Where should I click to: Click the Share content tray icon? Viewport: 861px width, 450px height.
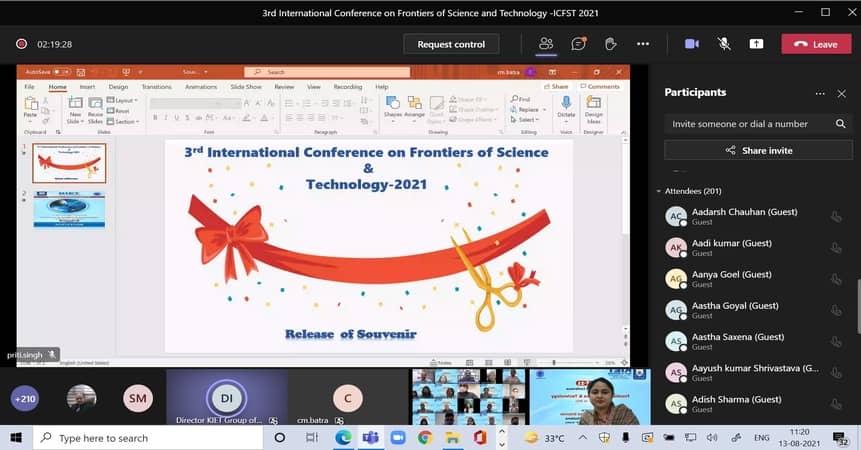[x=756, y=44]
